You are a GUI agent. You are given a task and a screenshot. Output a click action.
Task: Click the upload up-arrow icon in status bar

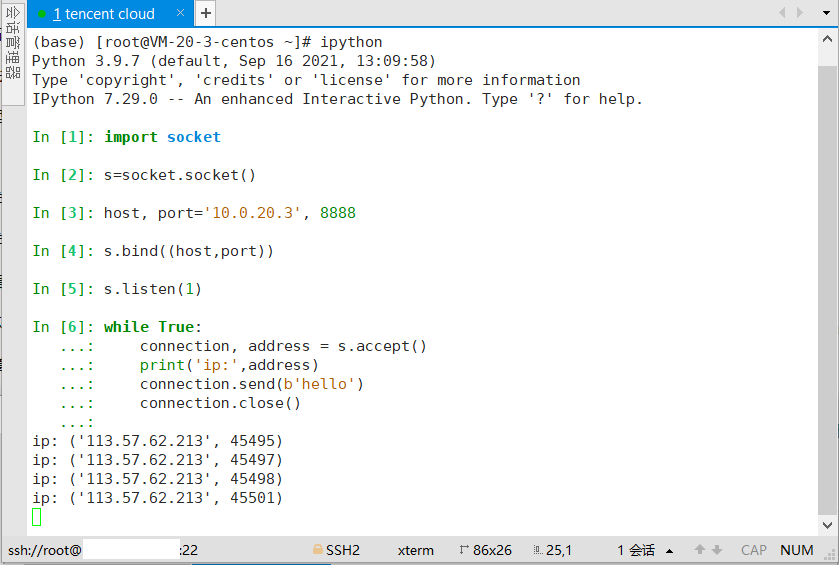[699, 549]
